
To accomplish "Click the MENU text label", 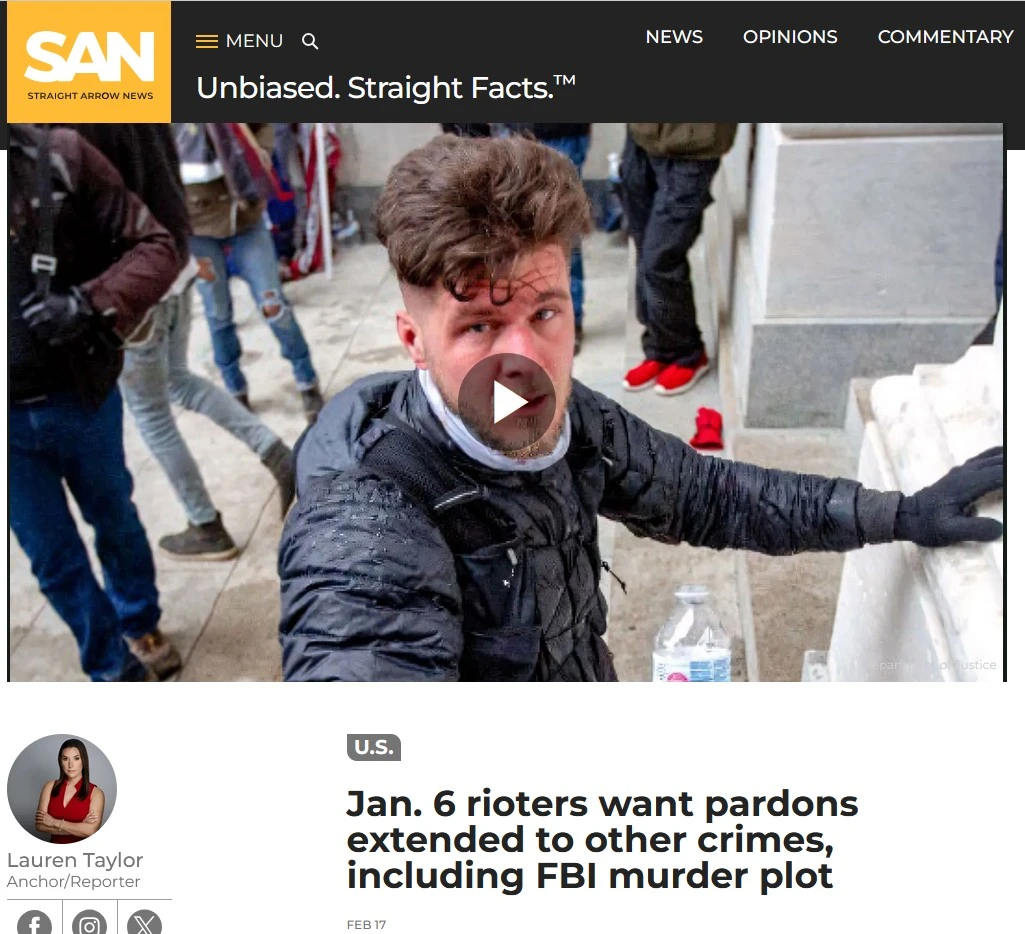I will (254, 41).
